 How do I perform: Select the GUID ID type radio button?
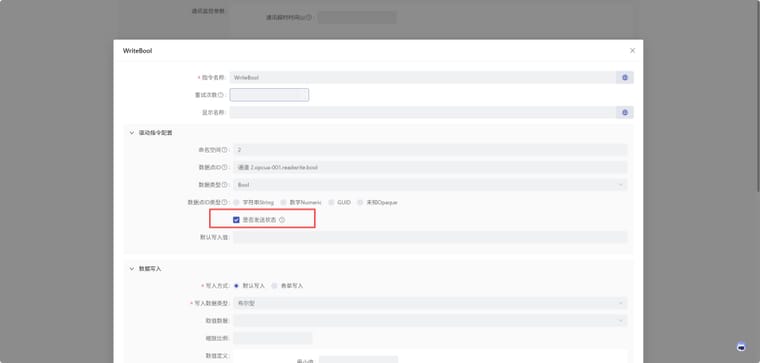332,202
